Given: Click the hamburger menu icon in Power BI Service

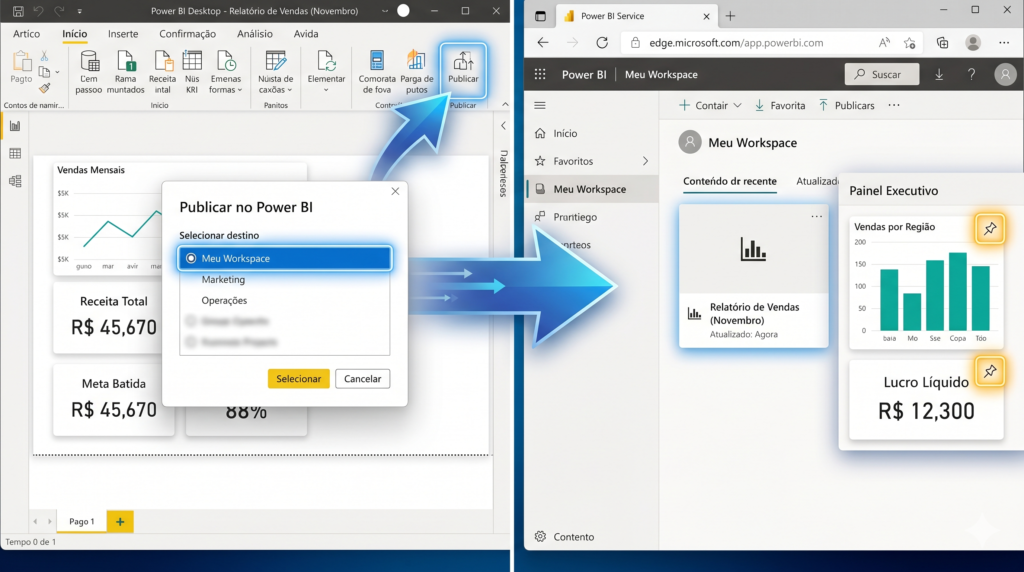Looking at the screenshot, I should [540, 105].
